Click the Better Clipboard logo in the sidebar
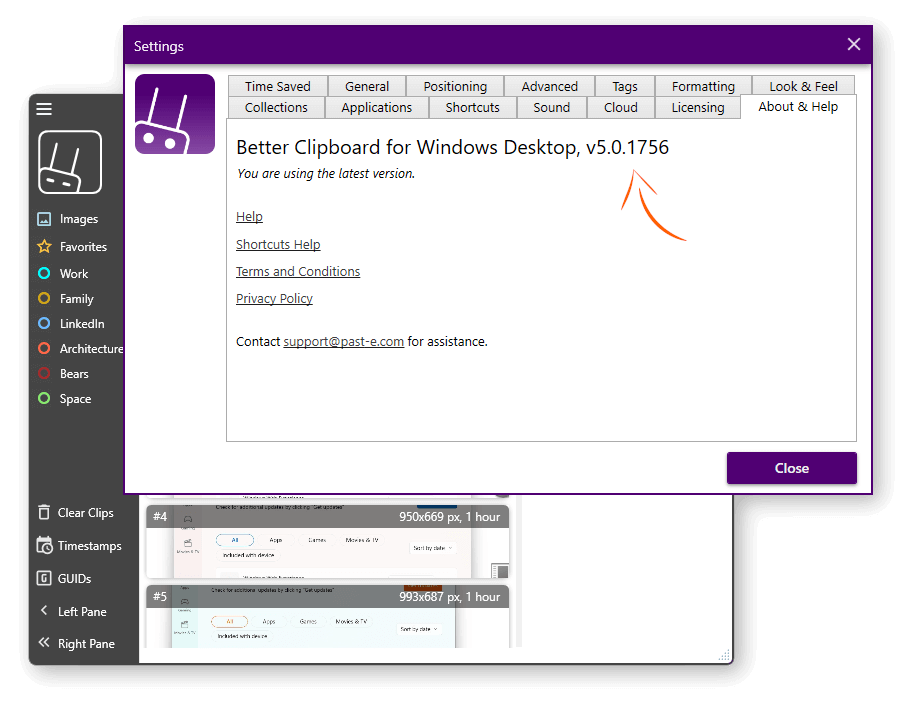915x721 pixels. 70,162
